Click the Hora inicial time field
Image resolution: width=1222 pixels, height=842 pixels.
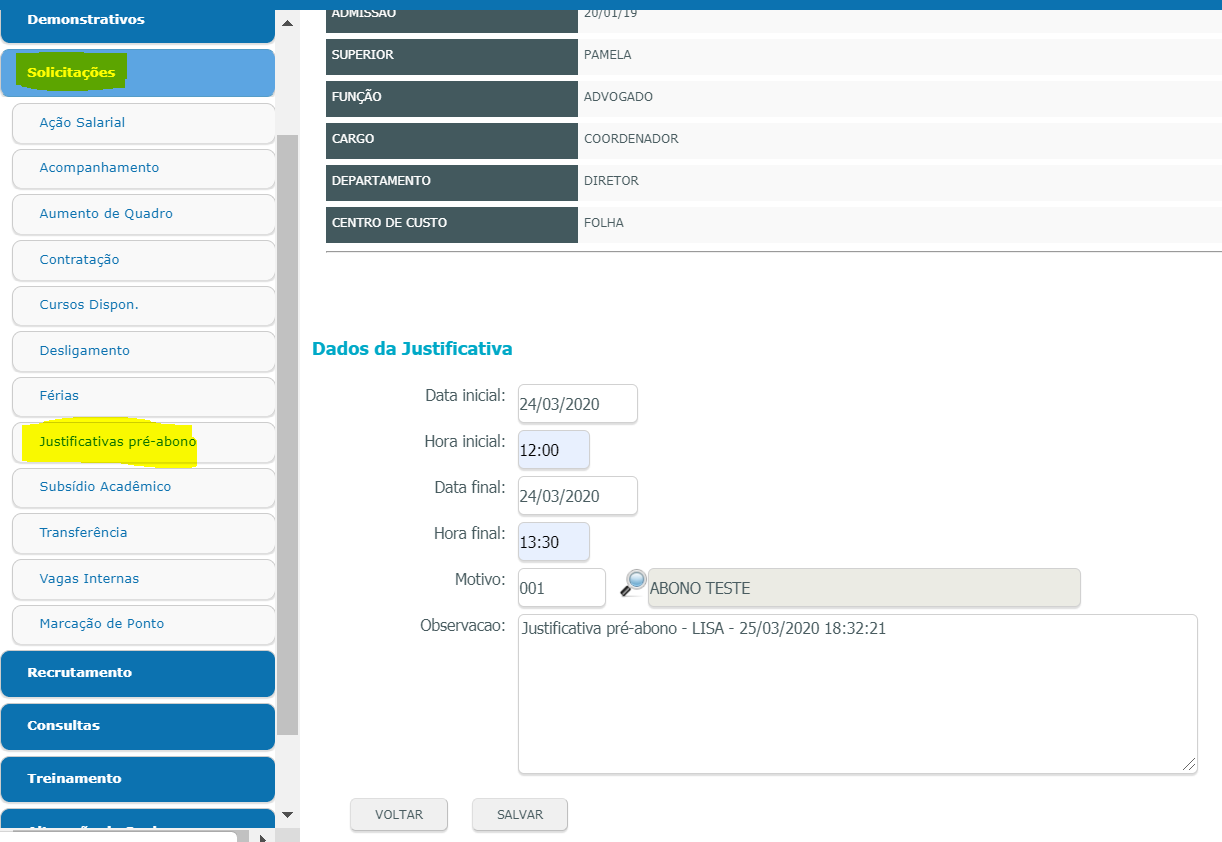pyautogui.click(x=554, y=450)
